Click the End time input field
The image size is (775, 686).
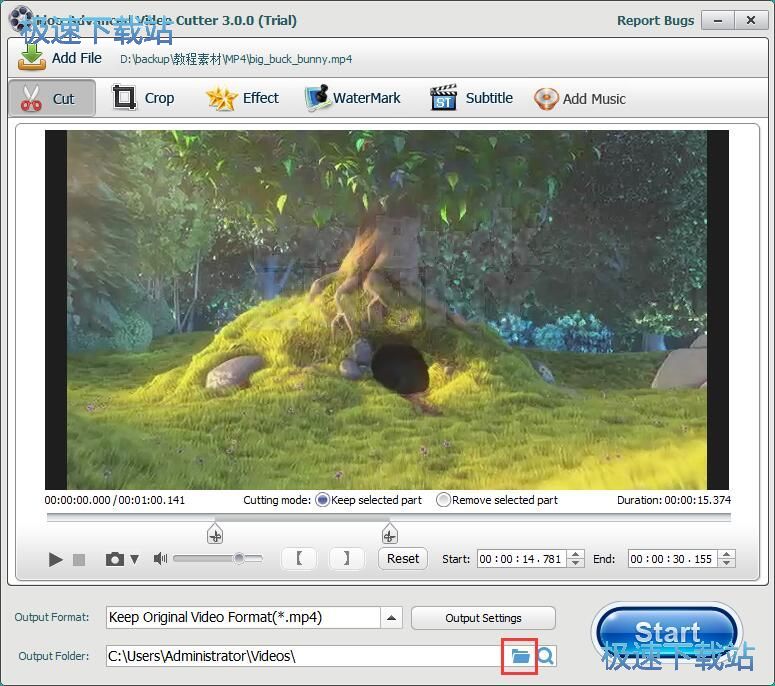672,559
